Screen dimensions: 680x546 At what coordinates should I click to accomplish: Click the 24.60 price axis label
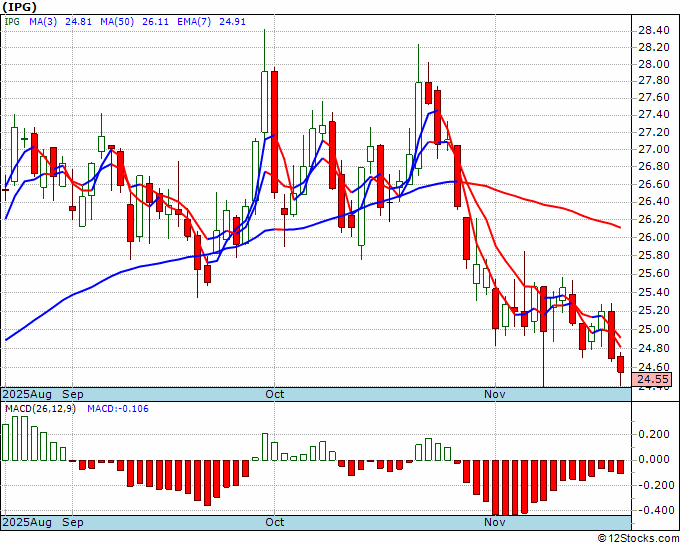click(x=654, y=367)
